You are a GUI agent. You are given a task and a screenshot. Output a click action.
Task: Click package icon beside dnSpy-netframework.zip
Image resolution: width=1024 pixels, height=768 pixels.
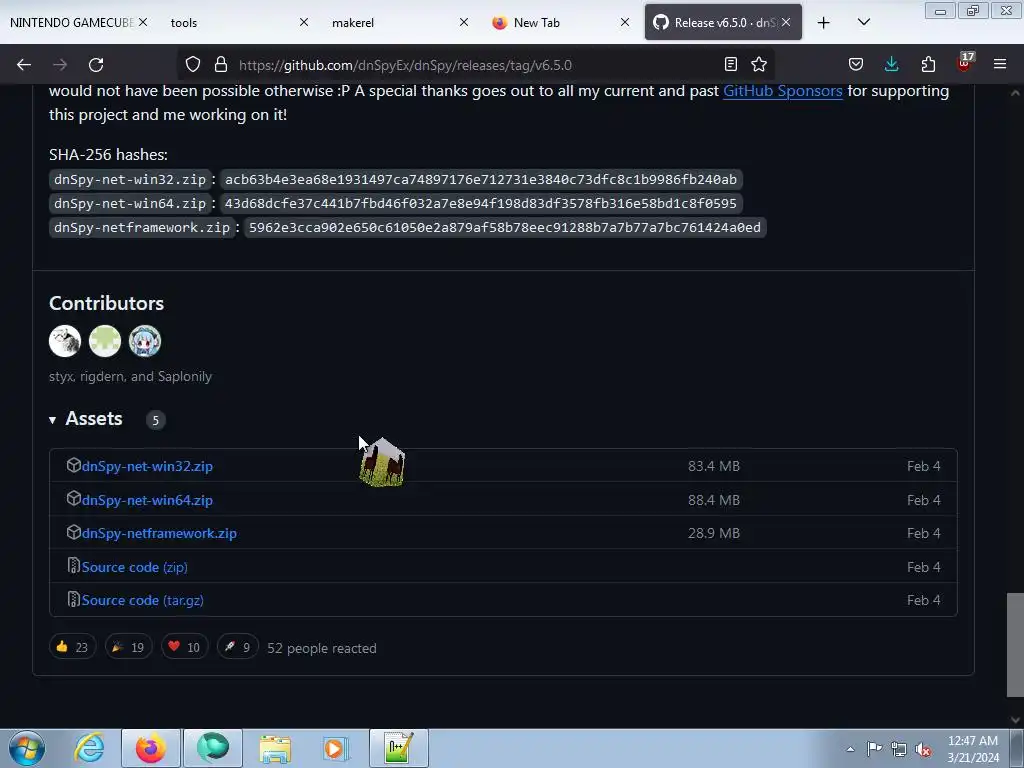tap(73, 532)
